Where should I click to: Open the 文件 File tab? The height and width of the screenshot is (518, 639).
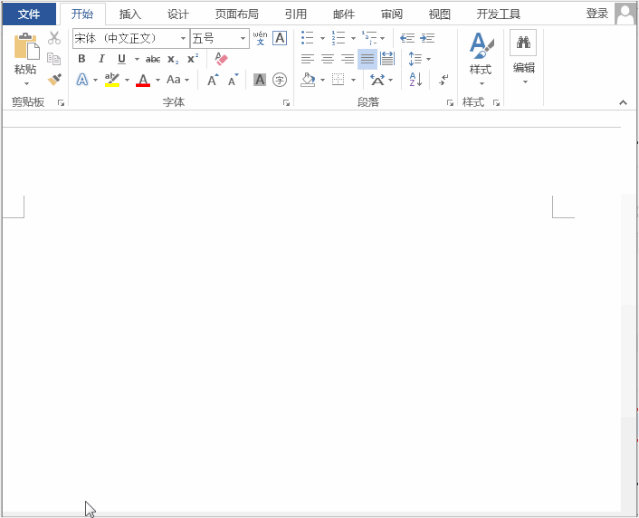pos(29,14)
